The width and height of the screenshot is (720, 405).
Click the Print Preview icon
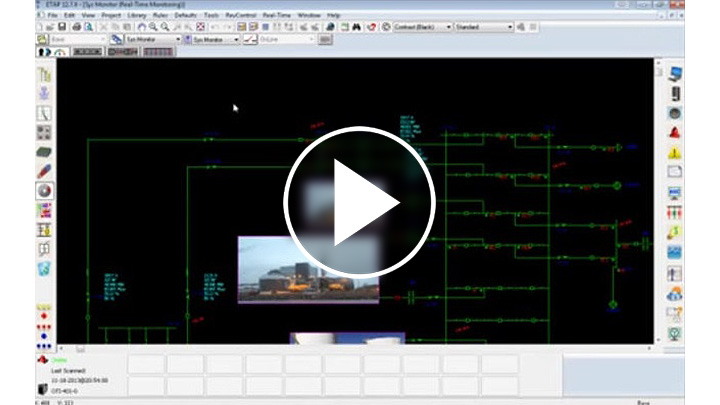click(88, 27)
